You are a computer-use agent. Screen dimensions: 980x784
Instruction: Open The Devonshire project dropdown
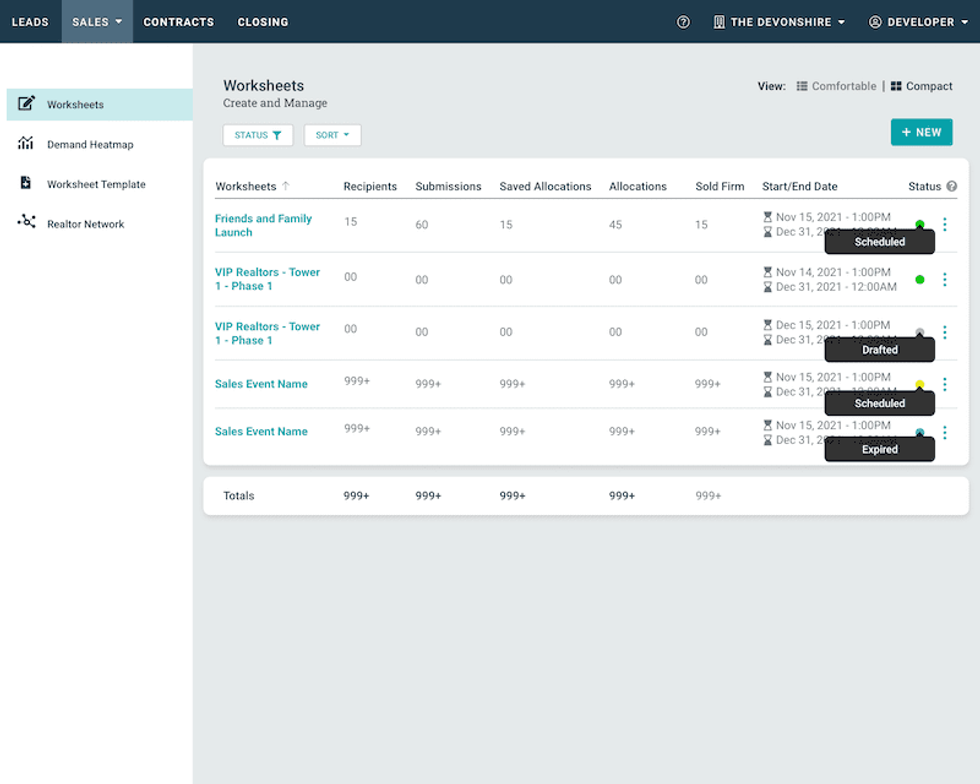pyautogui.click(x=779, y=22)
